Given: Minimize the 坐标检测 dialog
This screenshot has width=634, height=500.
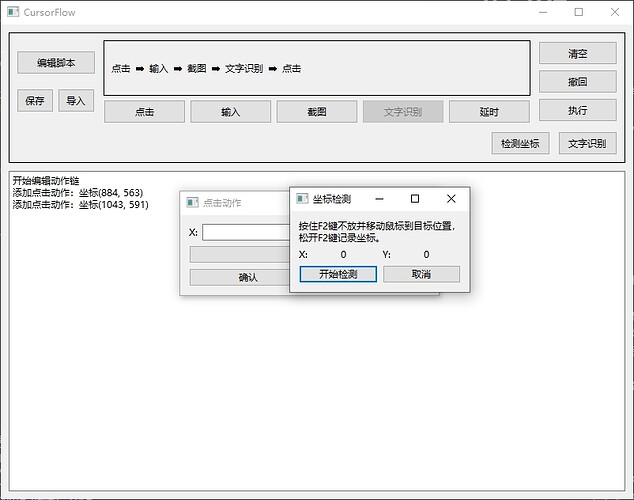Looking at the screenshot, I should (x=379, y=198).
